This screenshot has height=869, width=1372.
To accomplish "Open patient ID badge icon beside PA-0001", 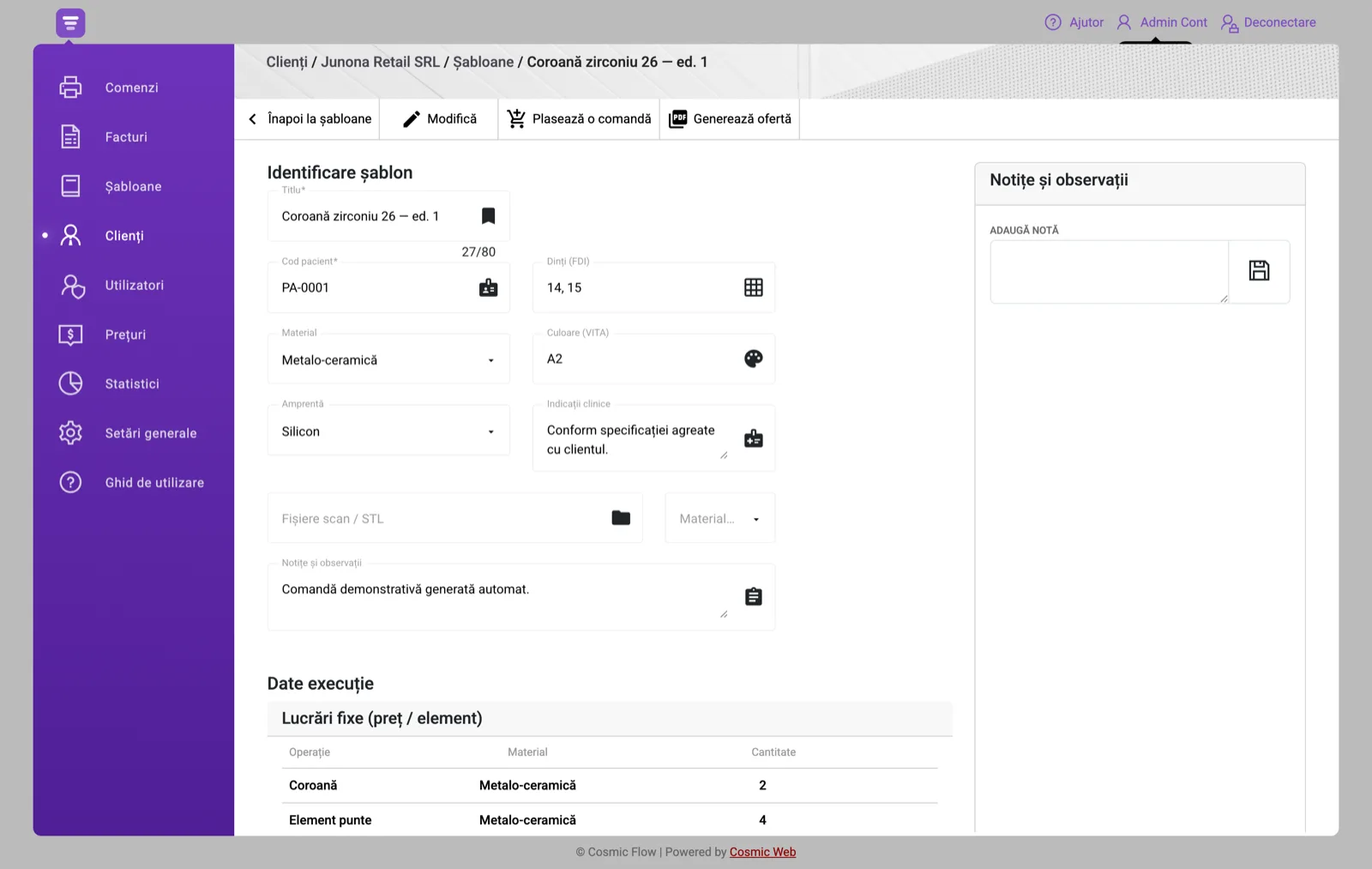I will pos(488,287).
